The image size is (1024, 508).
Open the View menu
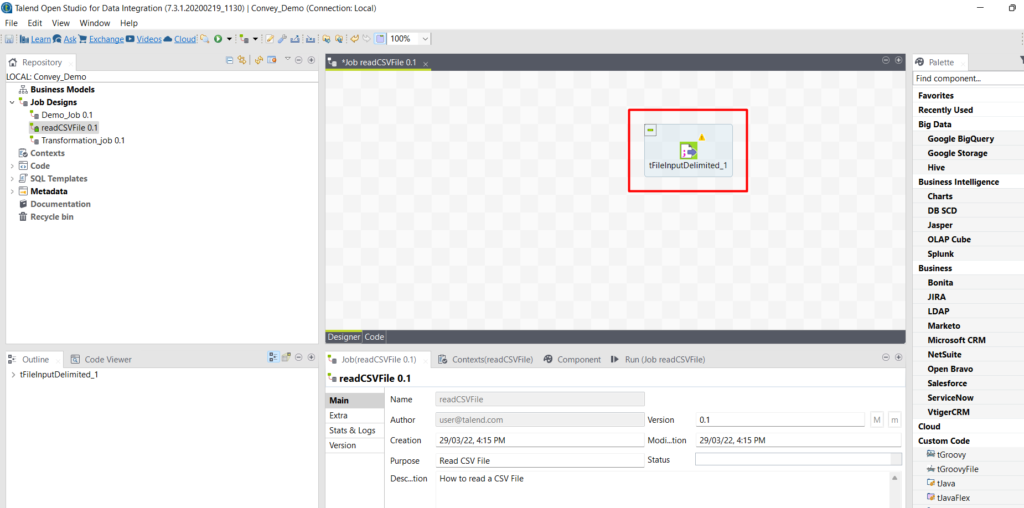(61, 23)
